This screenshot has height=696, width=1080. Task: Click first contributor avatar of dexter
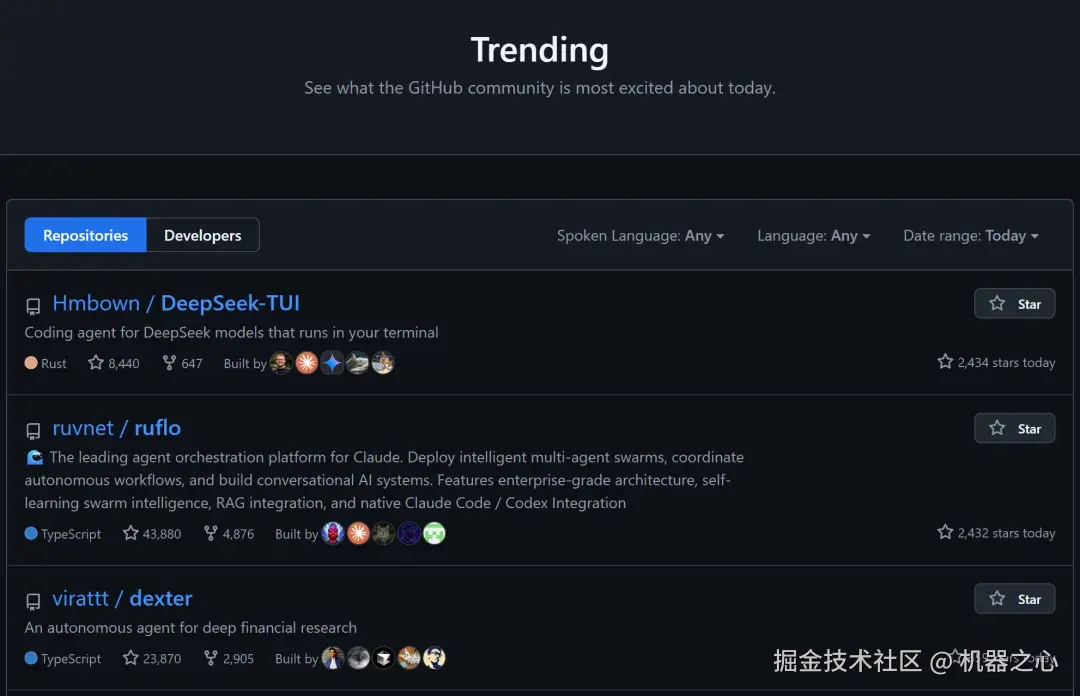(x=333, y=658)
